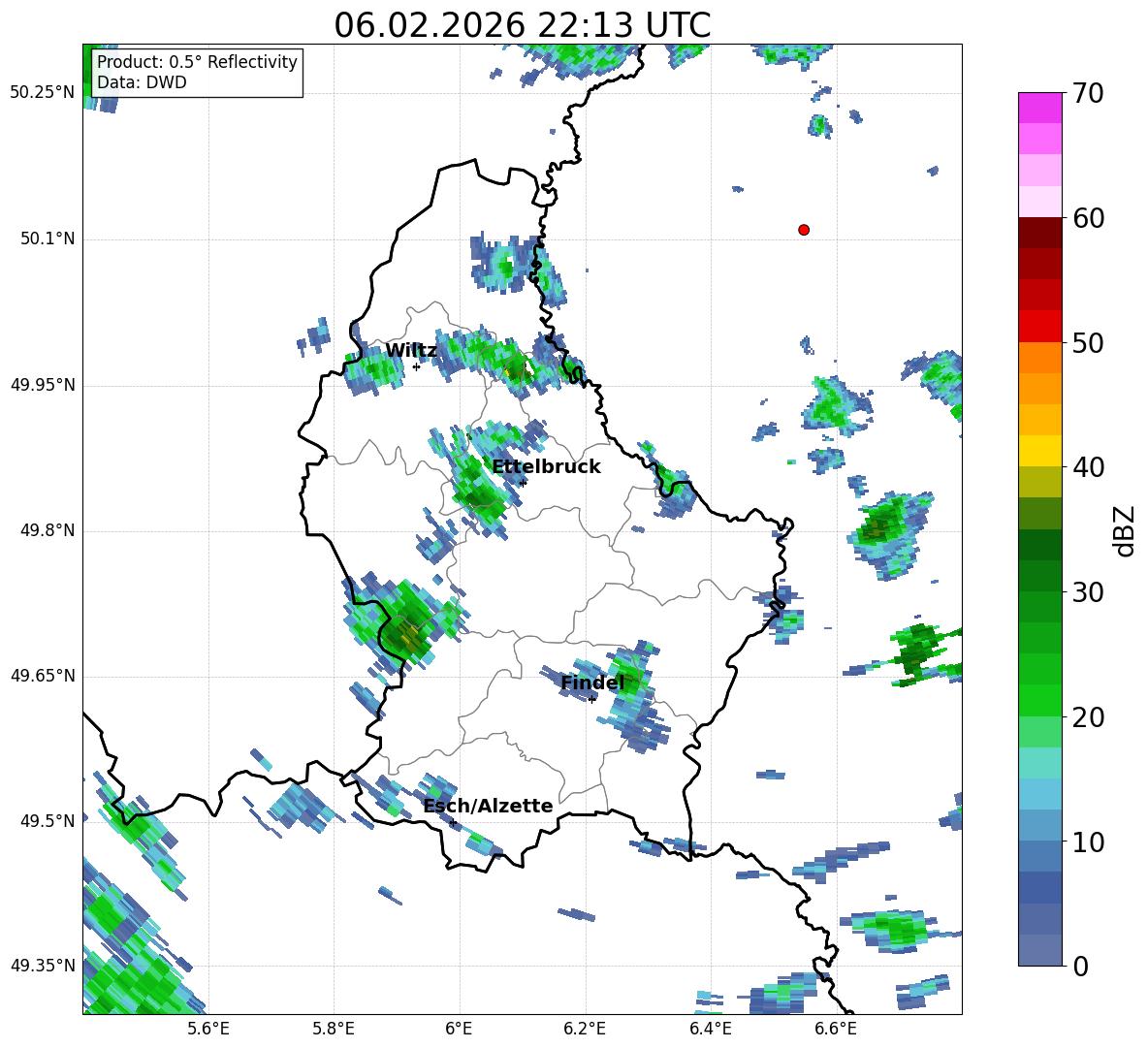This screenshot has height=1048, width=1148.
Task: Click the Wiltz location cross marker
Action: tap(416, 366)
